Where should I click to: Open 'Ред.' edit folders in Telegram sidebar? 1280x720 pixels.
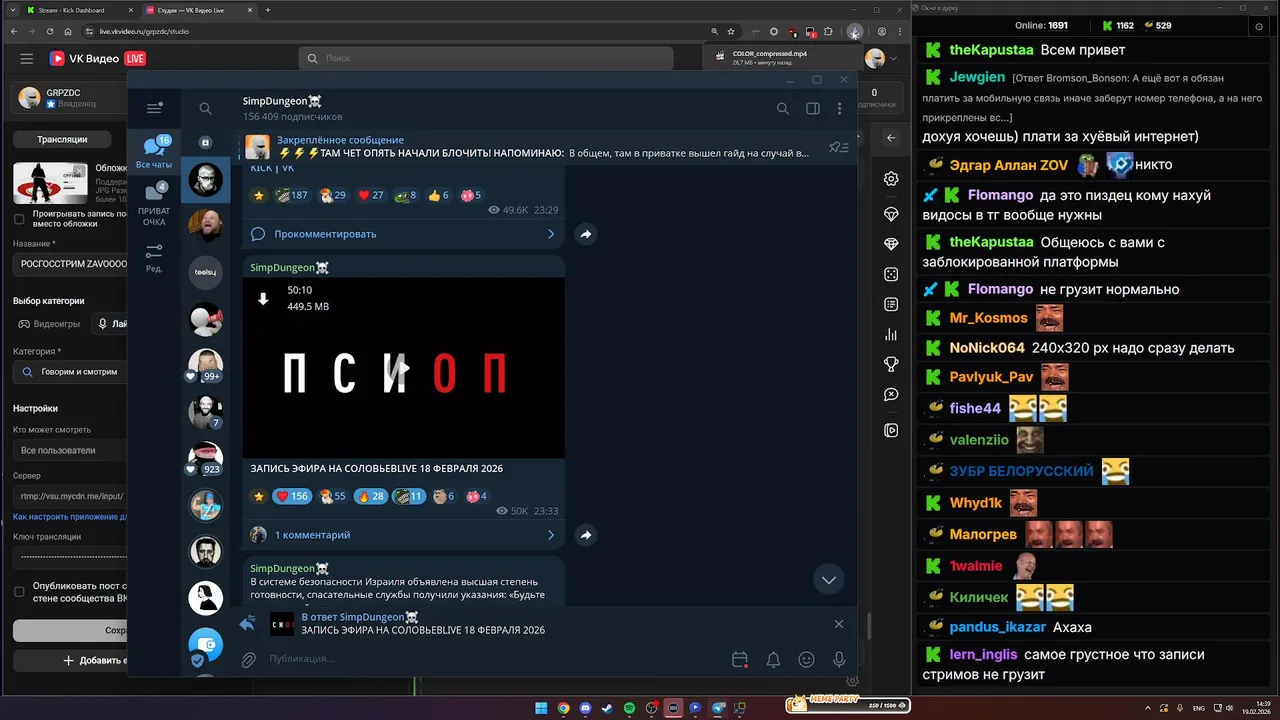[154, 258]
